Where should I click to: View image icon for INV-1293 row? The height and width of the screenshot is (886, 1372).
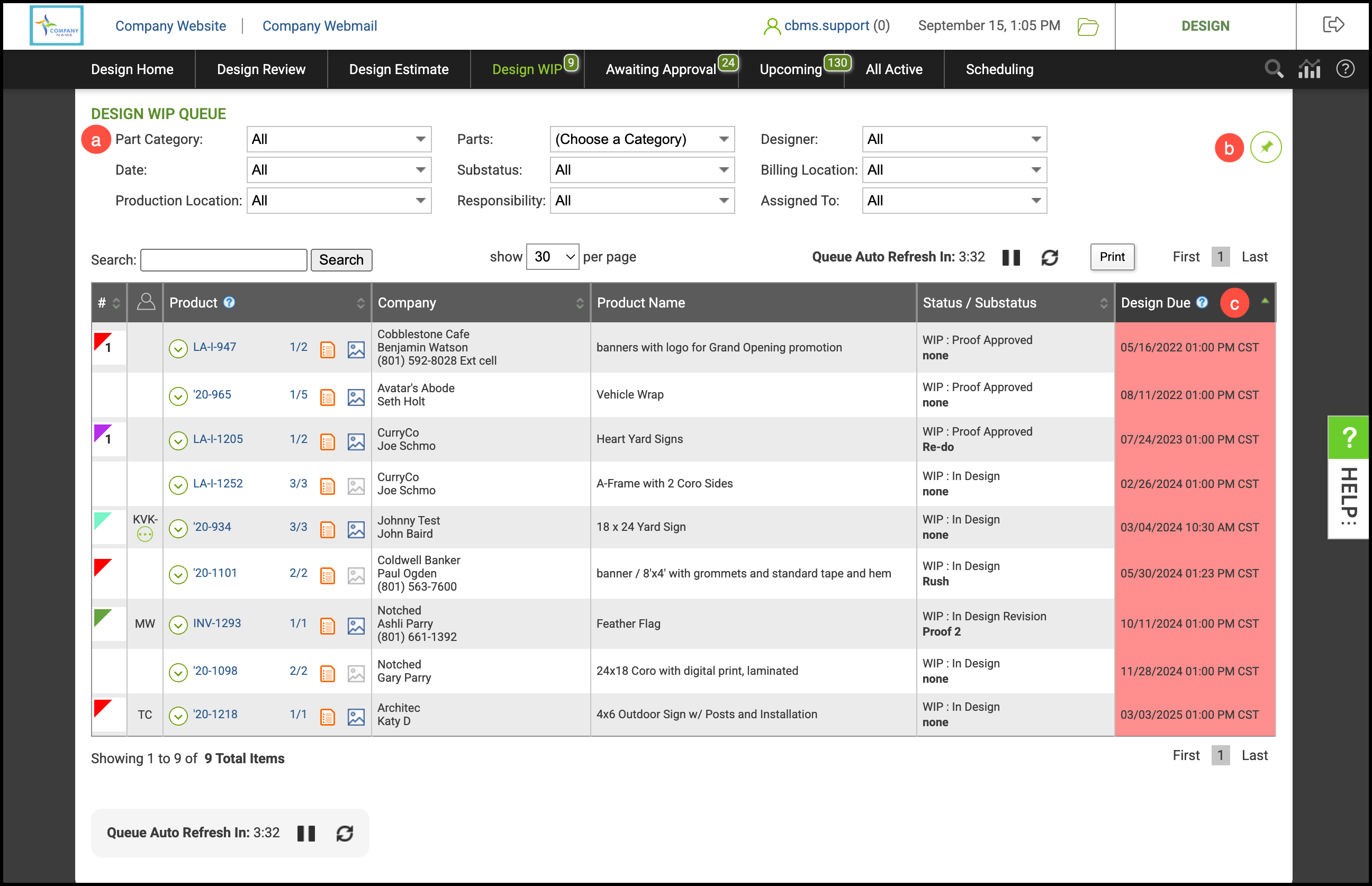(x=356, y=626)
